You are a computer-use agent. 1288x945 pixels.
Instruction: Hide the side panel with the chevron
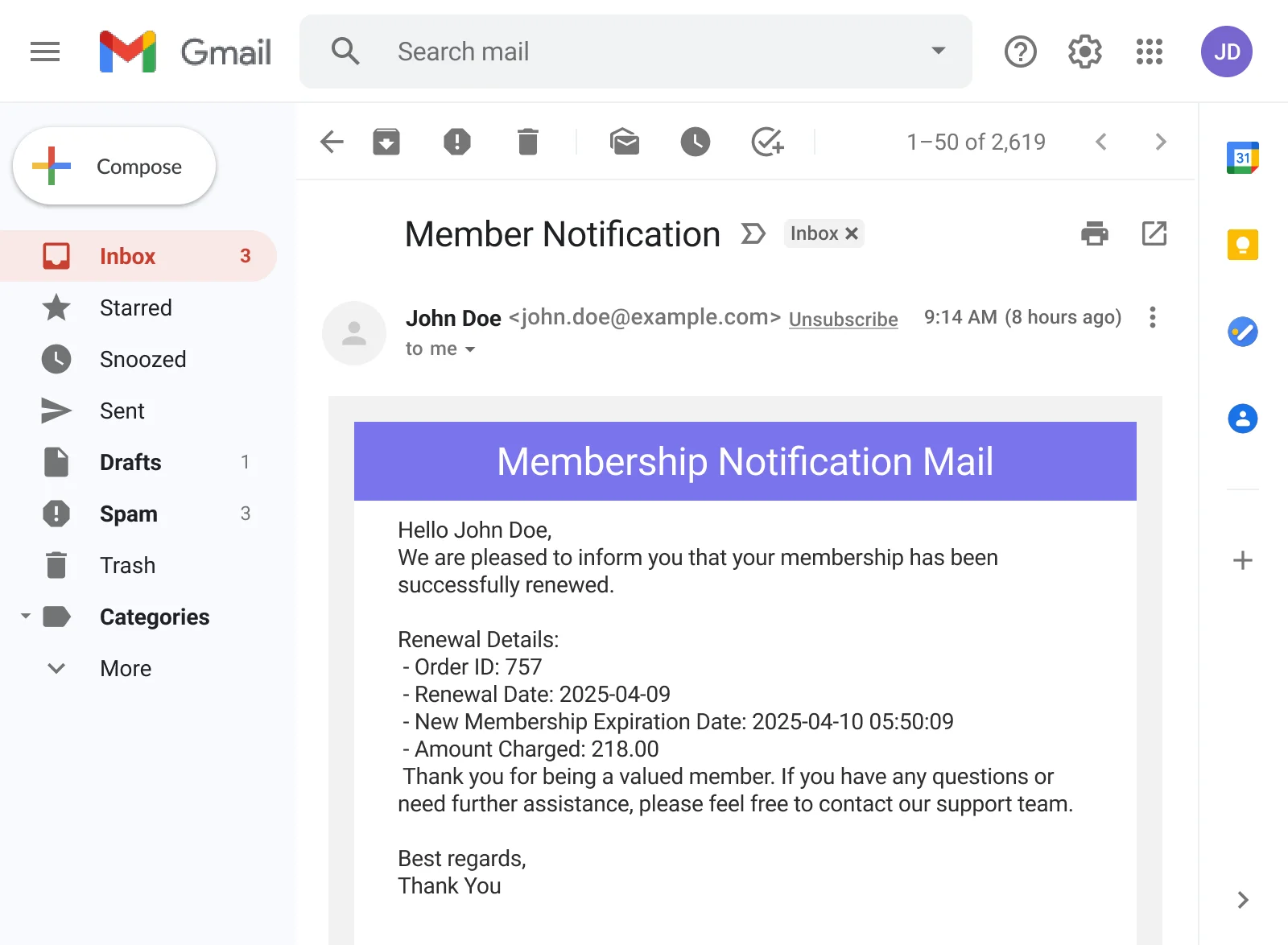tap(1242, 899)
